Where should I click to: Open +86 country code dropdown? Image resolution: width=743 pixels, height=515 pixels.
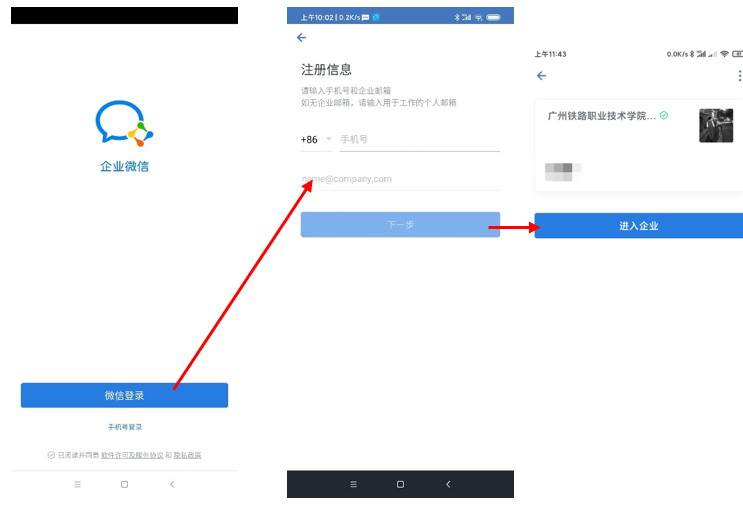316,139
